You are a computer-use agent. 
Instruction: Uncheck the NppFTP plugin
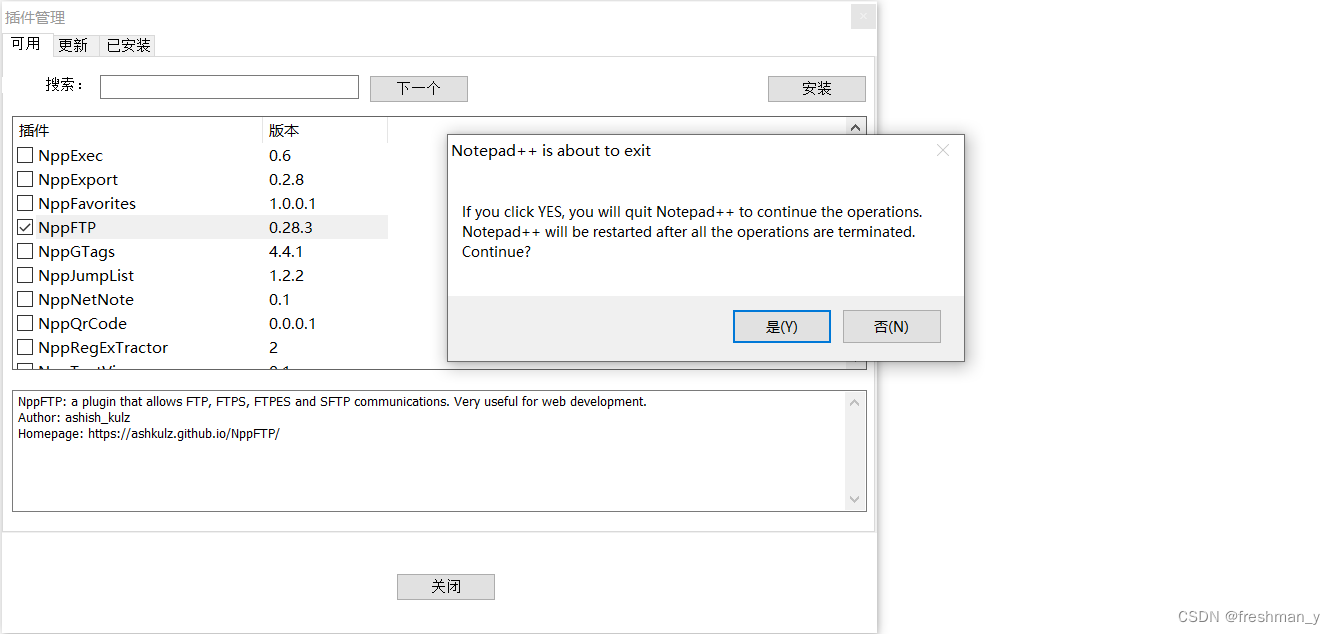[x=25, y=227]
